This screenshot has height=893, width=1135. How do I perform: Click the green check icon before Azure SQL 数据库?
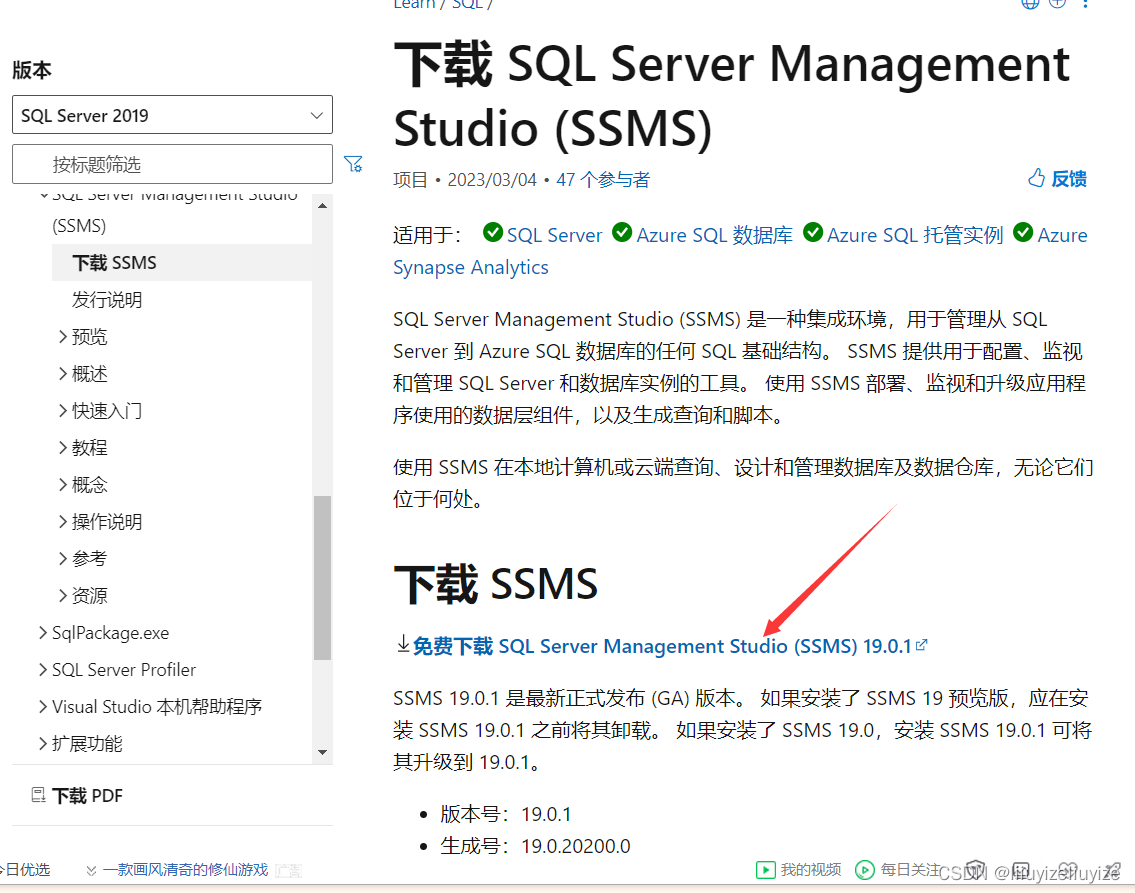[622, 233]
